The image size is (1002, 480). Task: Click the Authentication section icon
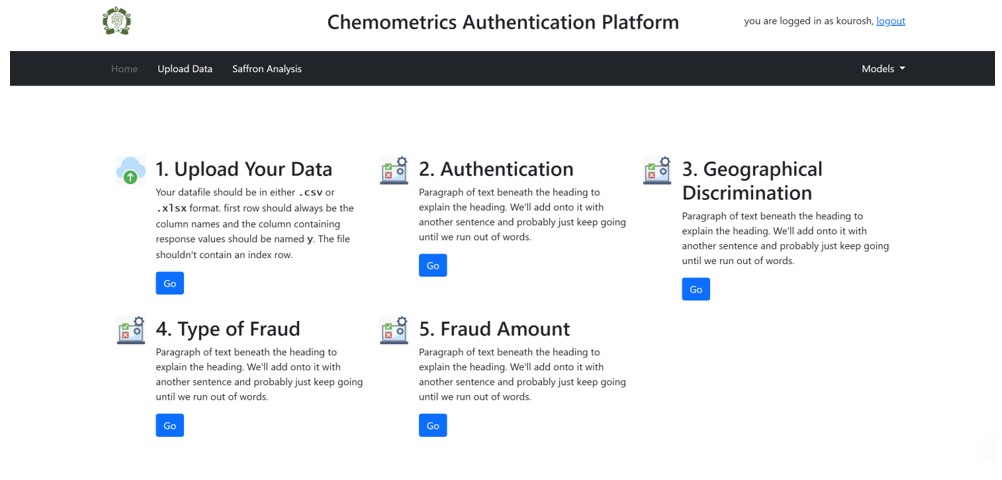(x=394, y=170)
